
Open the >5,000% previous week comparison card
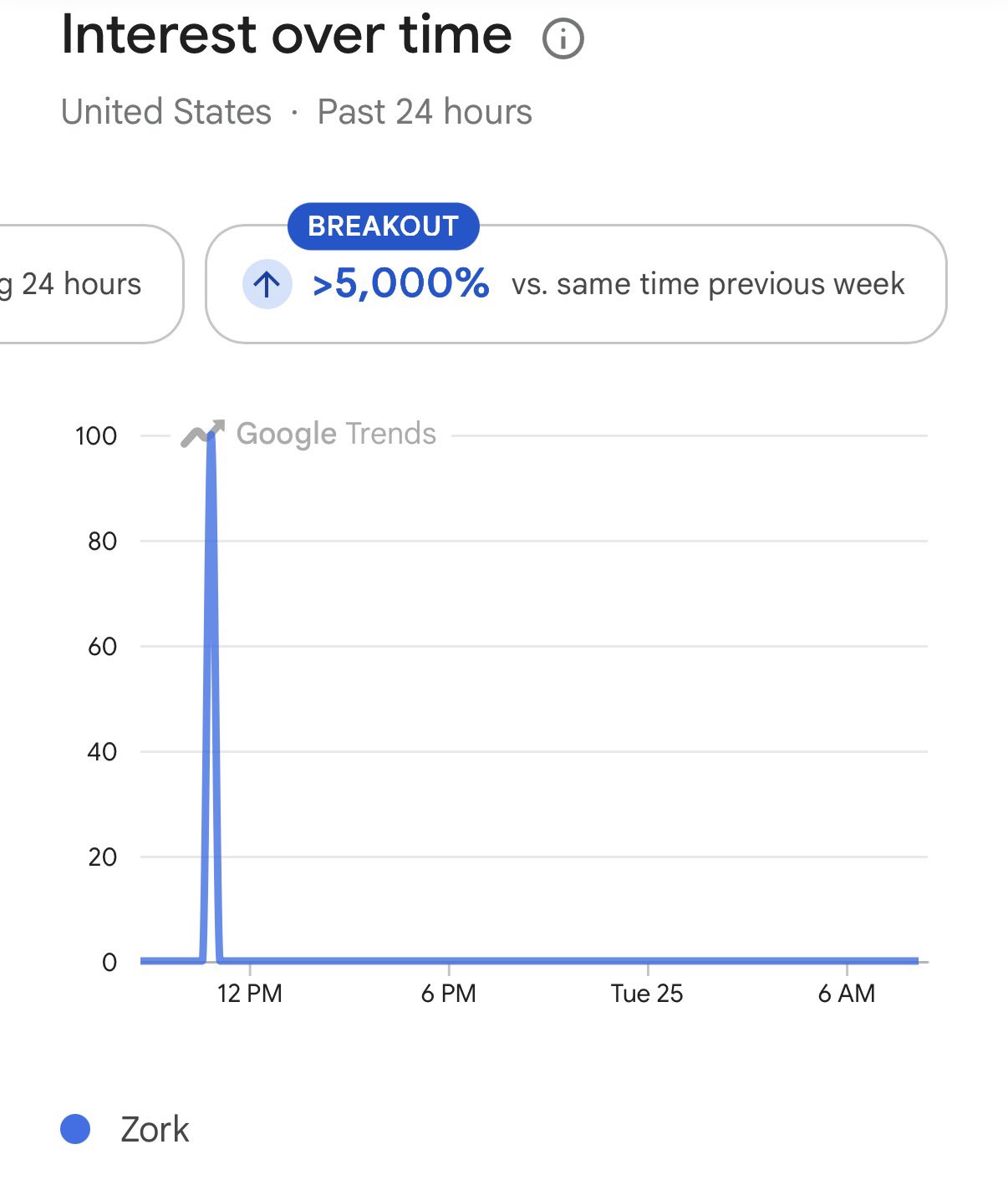[576, 284]
